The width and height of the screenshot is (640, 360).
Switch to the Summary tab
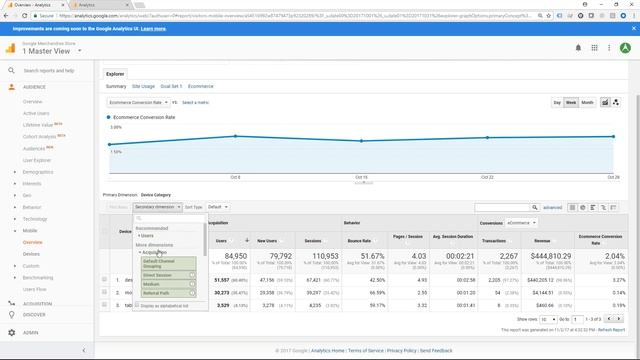(116, 87)
